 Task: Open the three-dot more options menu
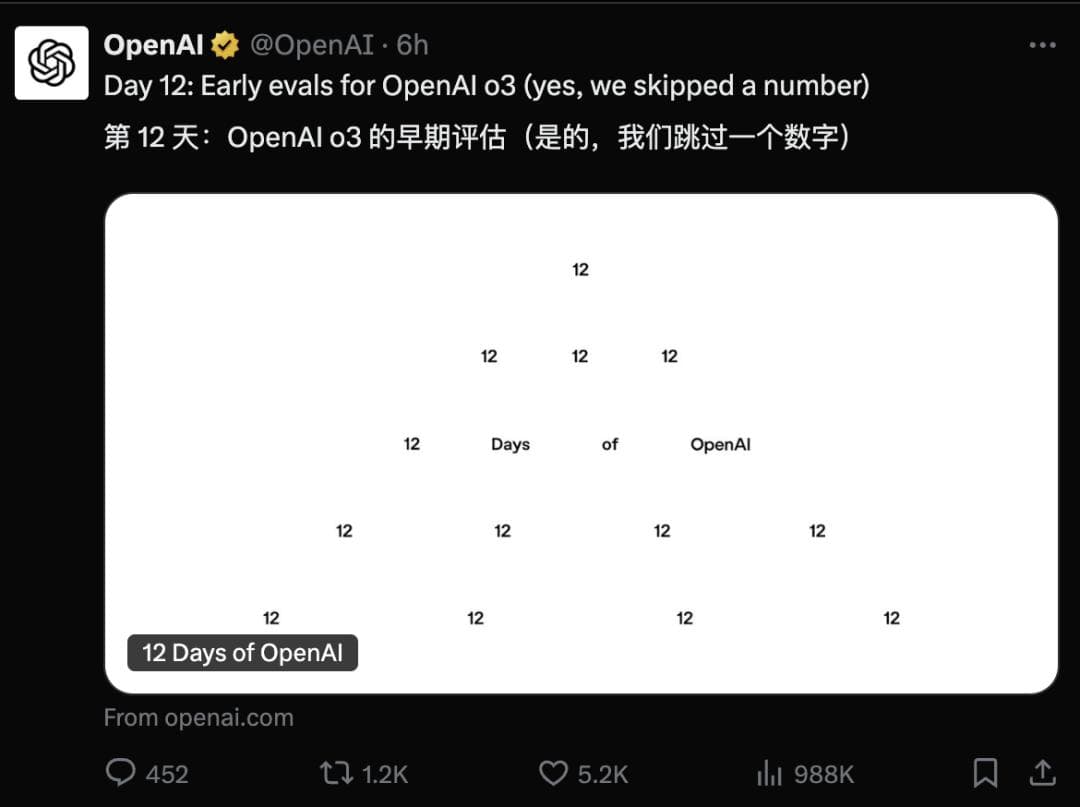tap(1042, 45)
